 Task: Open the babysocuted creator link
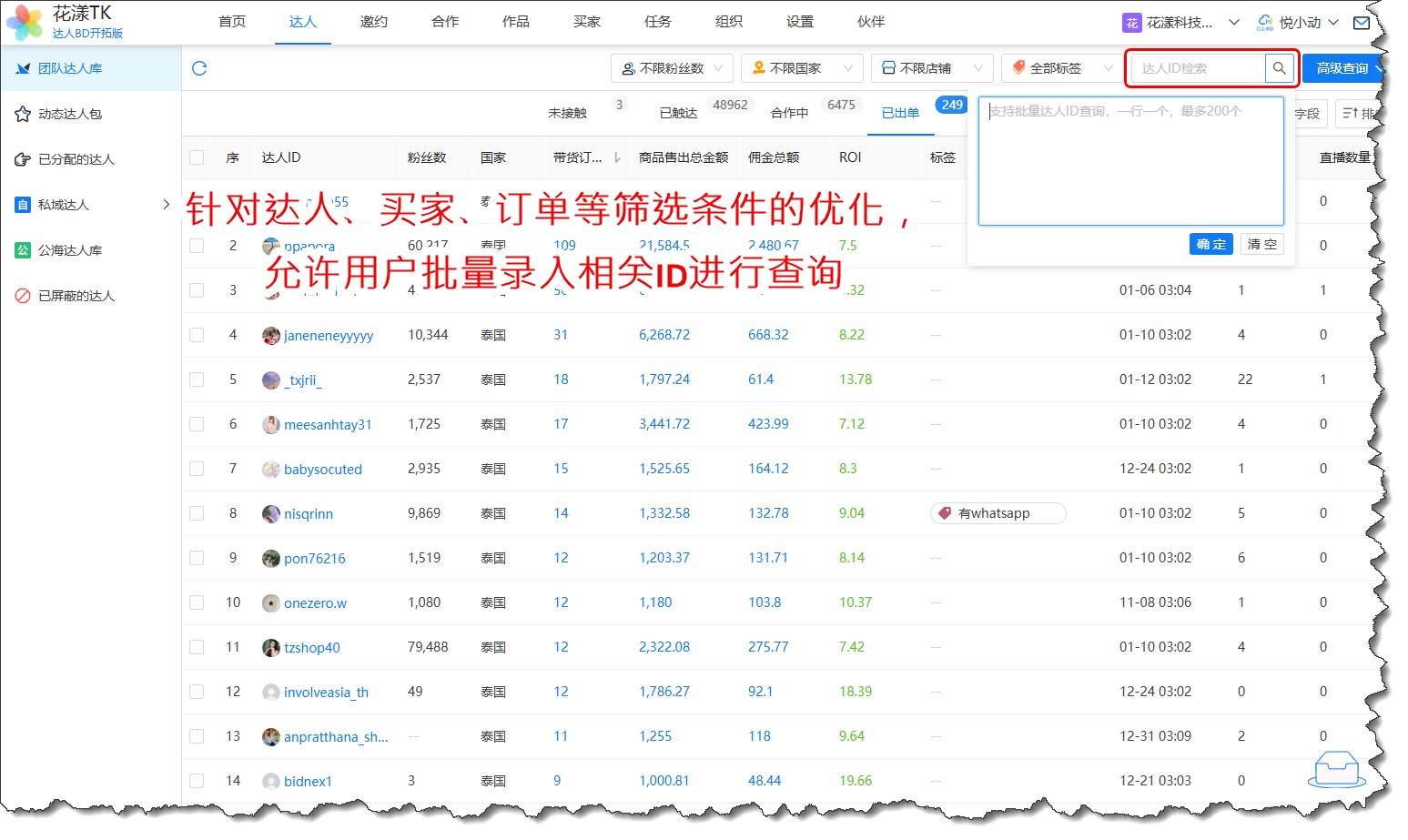[x=322, y=470]
